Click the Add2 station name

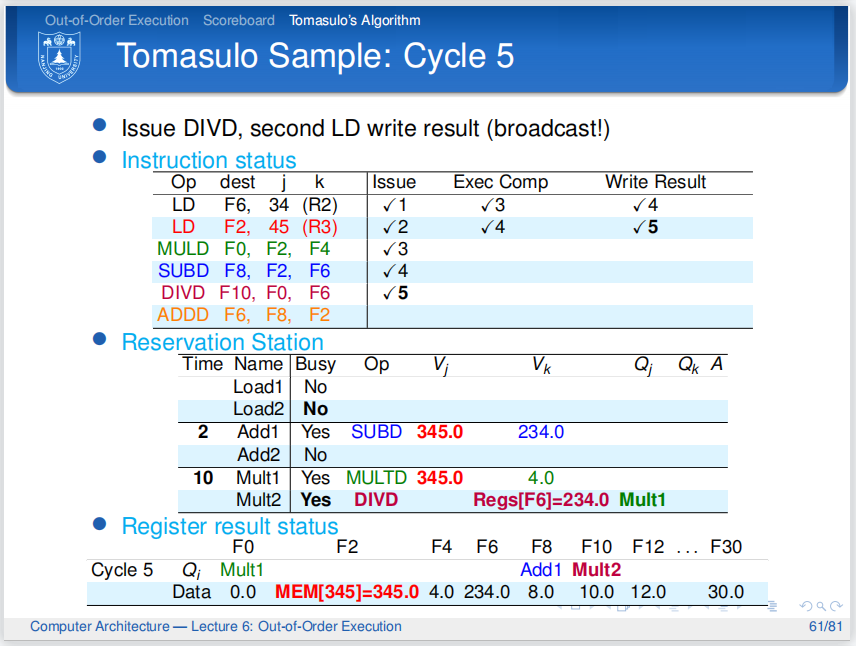[258, 455]
